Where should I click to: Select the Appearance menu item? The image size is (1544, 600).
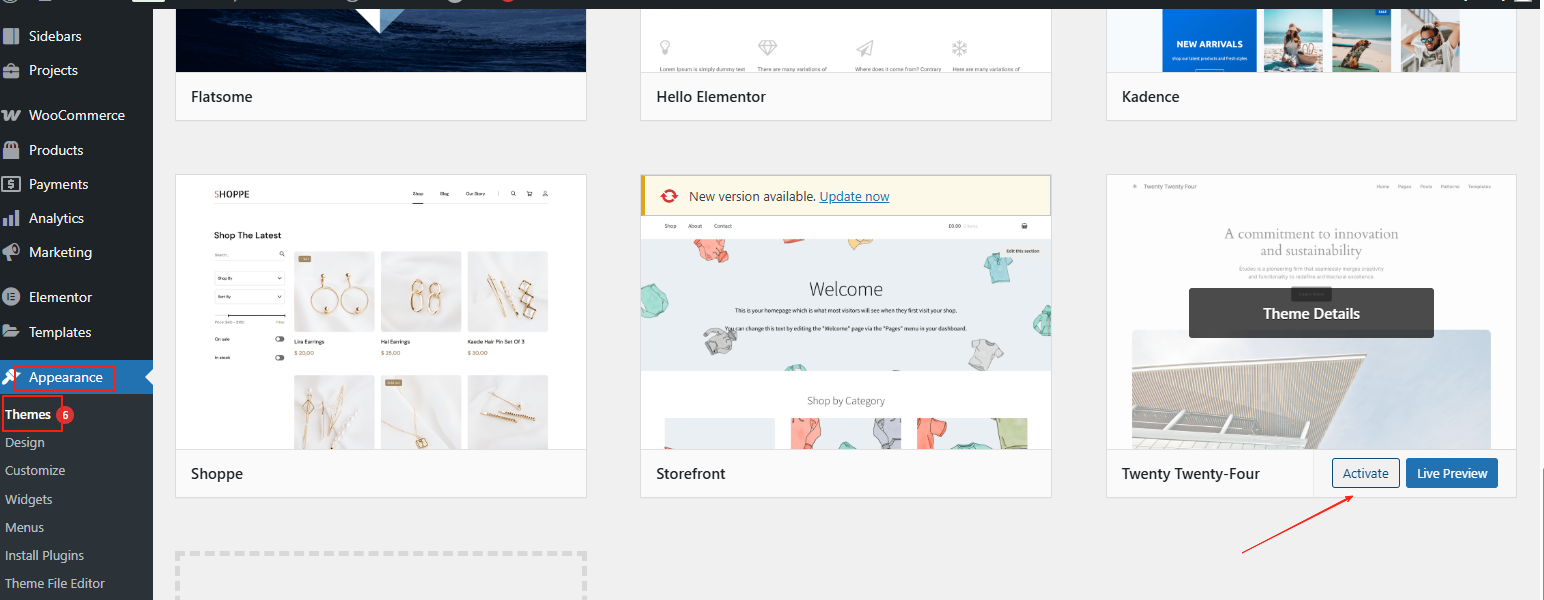point(76,377)
